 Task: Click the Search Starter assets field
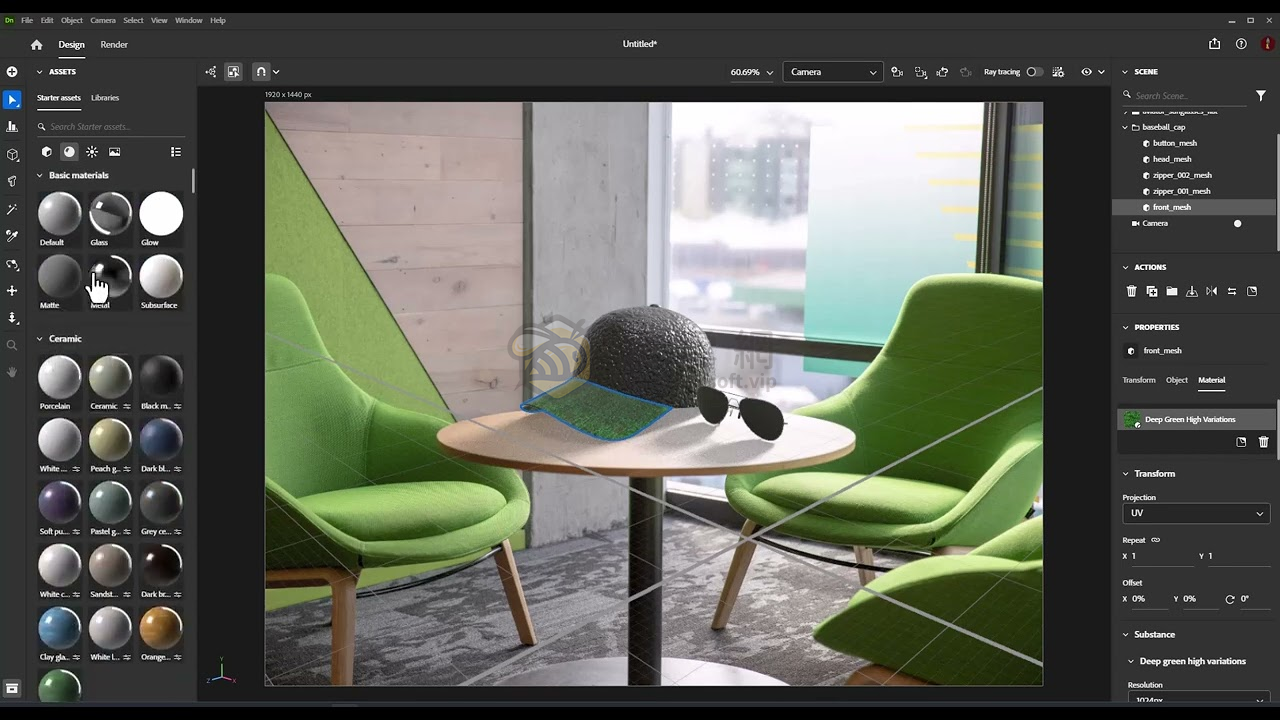pos(110,127)
